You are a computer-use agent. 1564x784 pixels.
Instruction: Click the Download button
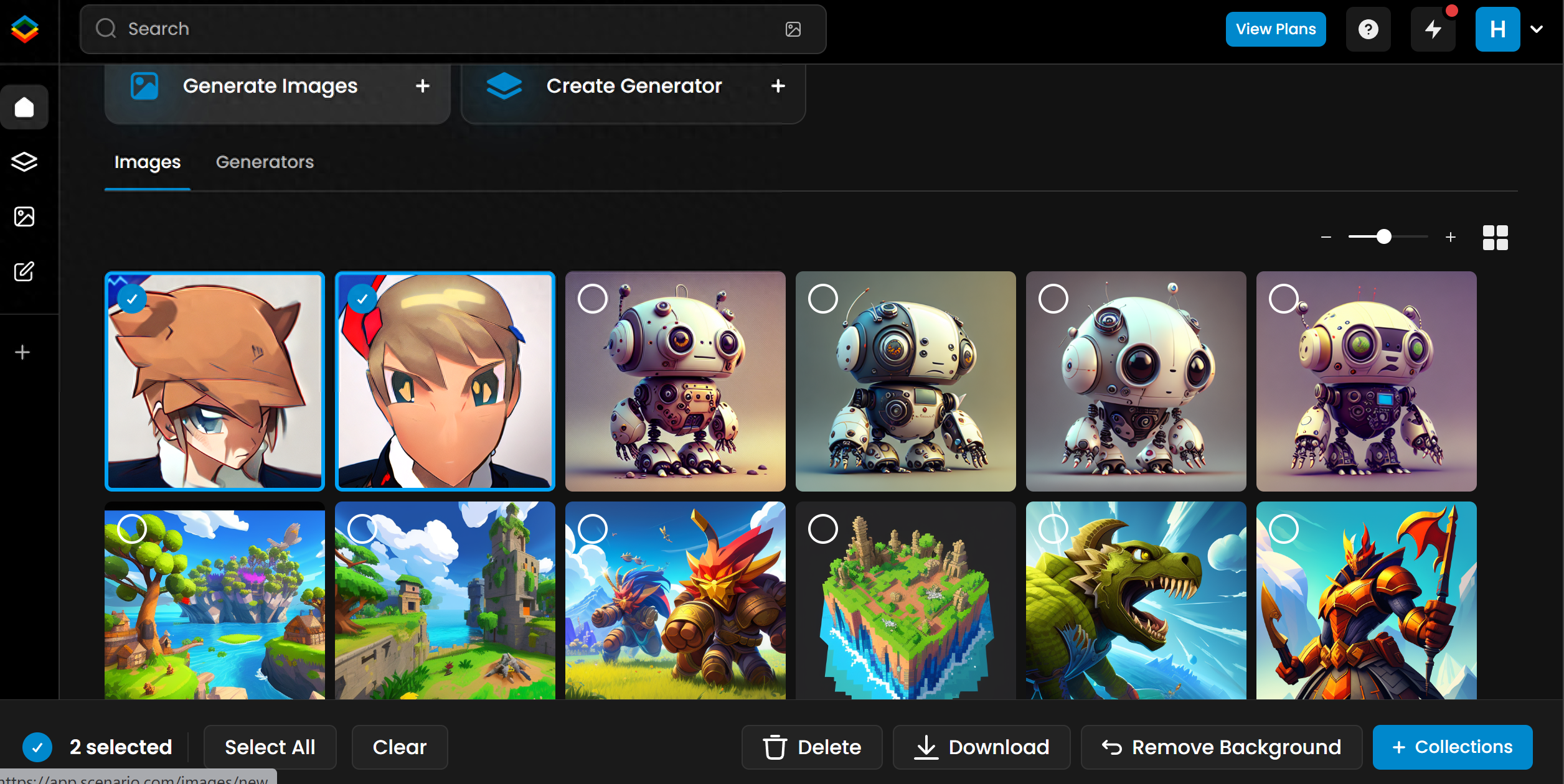pyautogui.click(x=981, y=747)
